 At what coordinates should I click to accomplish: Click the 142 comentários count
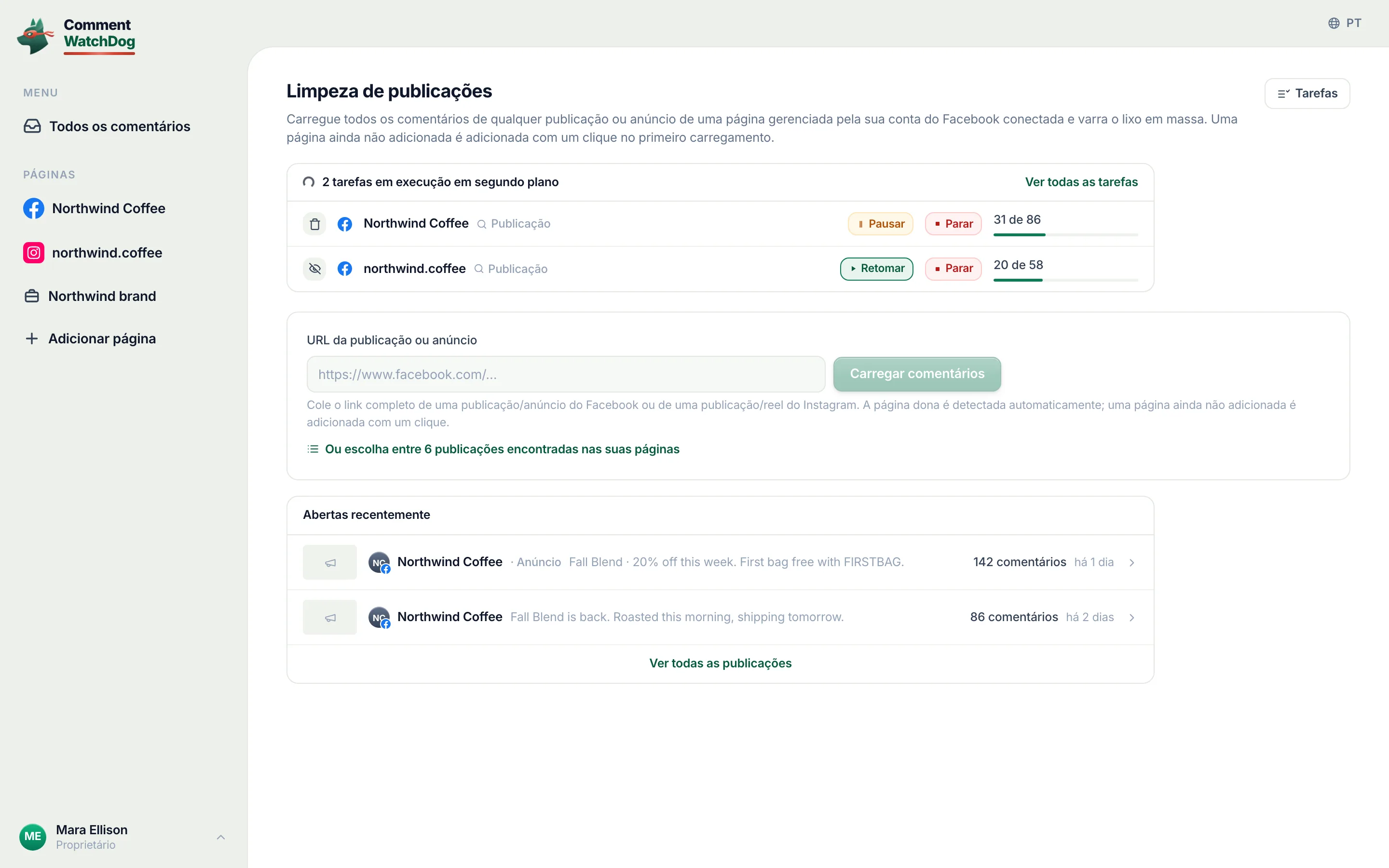tap(1020, 563)
